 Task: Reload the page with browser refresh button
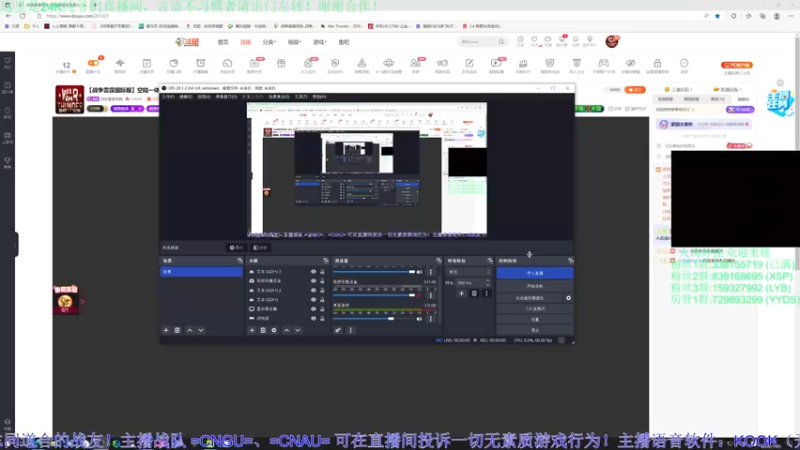click(22, 16)
